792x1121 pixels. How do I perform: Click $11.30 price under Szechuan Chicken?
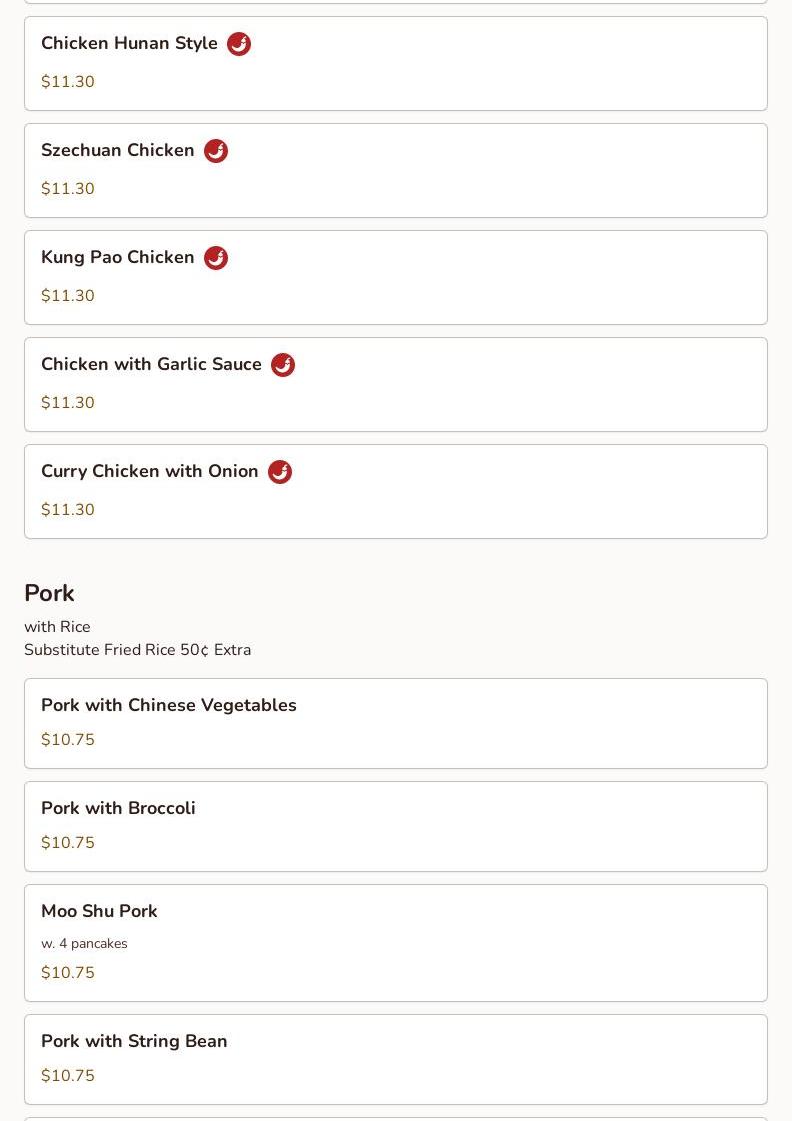pos(68,189)
